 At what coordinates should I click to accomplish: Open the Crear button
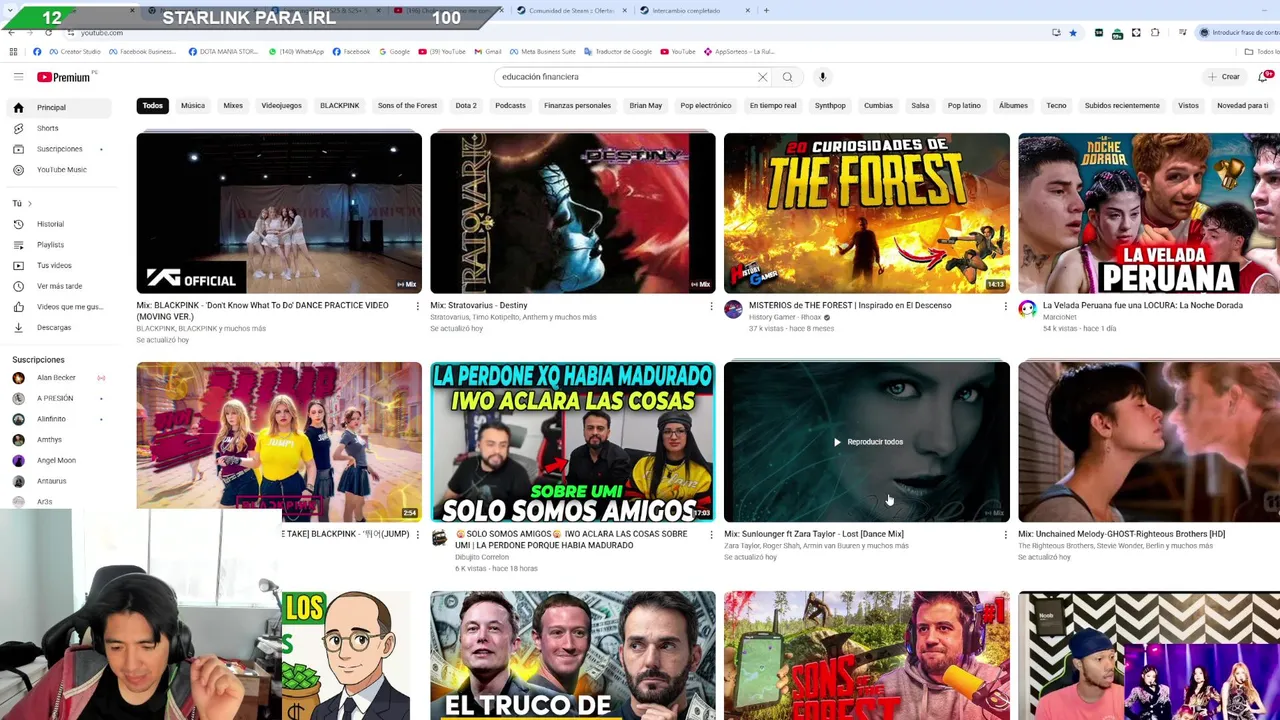click(x=1224, y=77)
